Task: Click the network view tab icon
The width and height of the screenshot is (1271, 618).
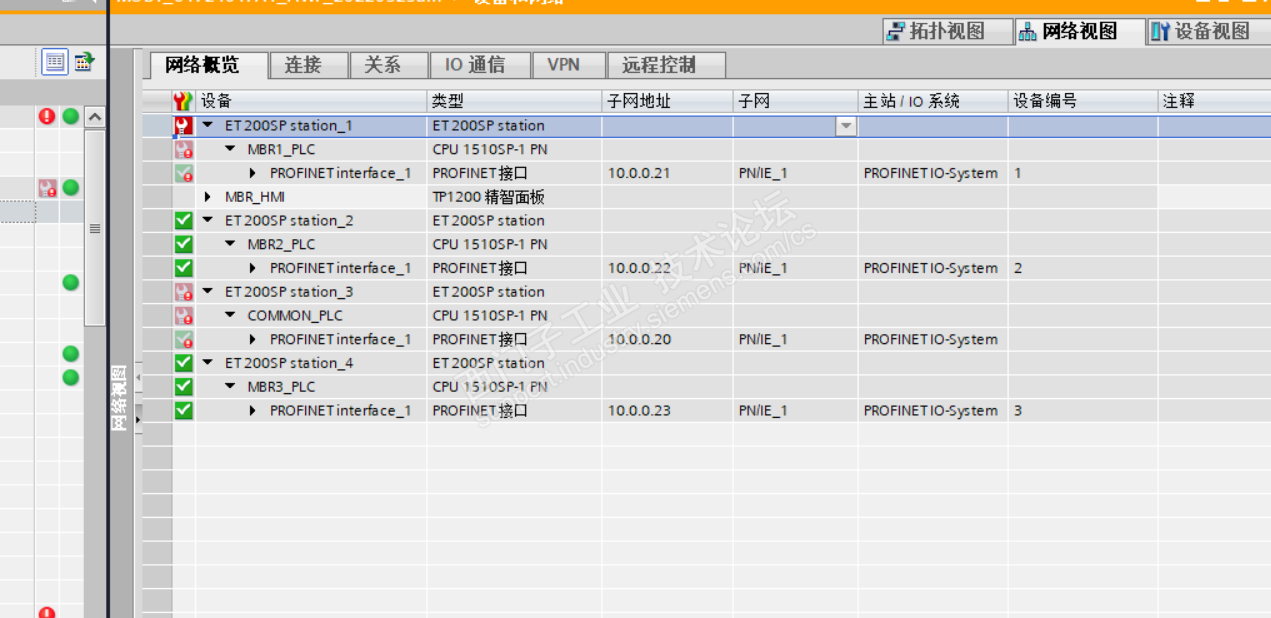Action: pyautogui.click(x=1028, y=32)
